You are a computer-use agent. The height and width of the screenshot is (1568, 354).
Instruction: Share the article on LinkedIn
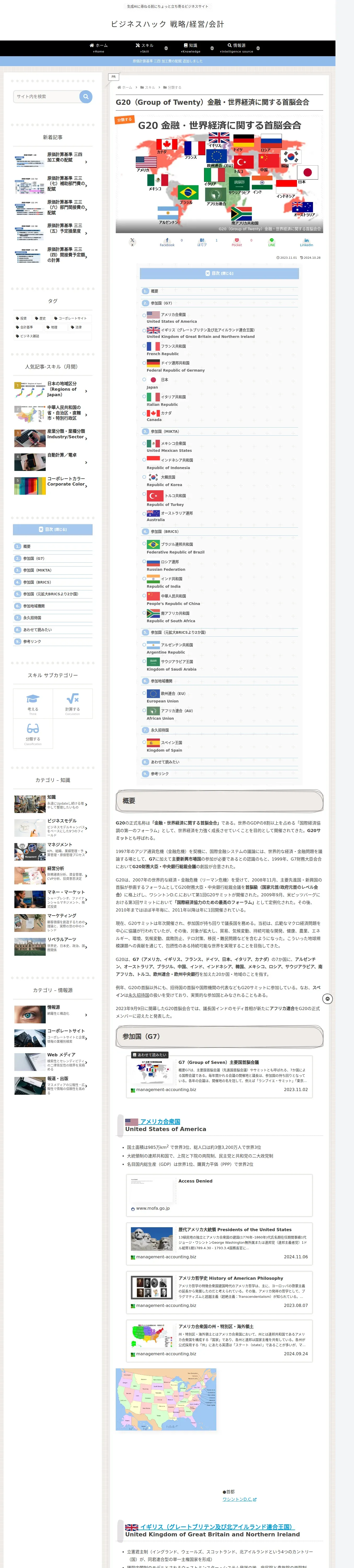point(306,242)
